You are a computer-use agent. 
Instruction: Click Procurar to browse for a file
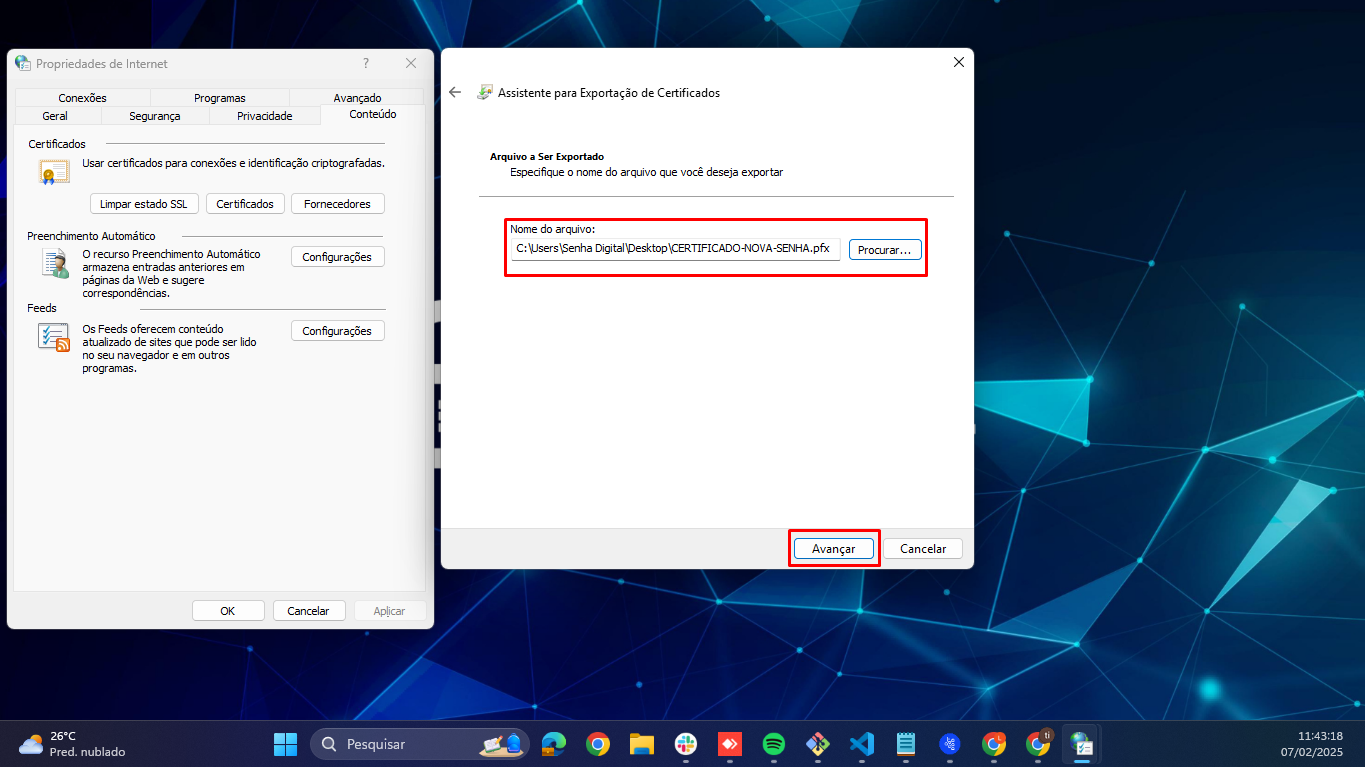tap(885, 250)
